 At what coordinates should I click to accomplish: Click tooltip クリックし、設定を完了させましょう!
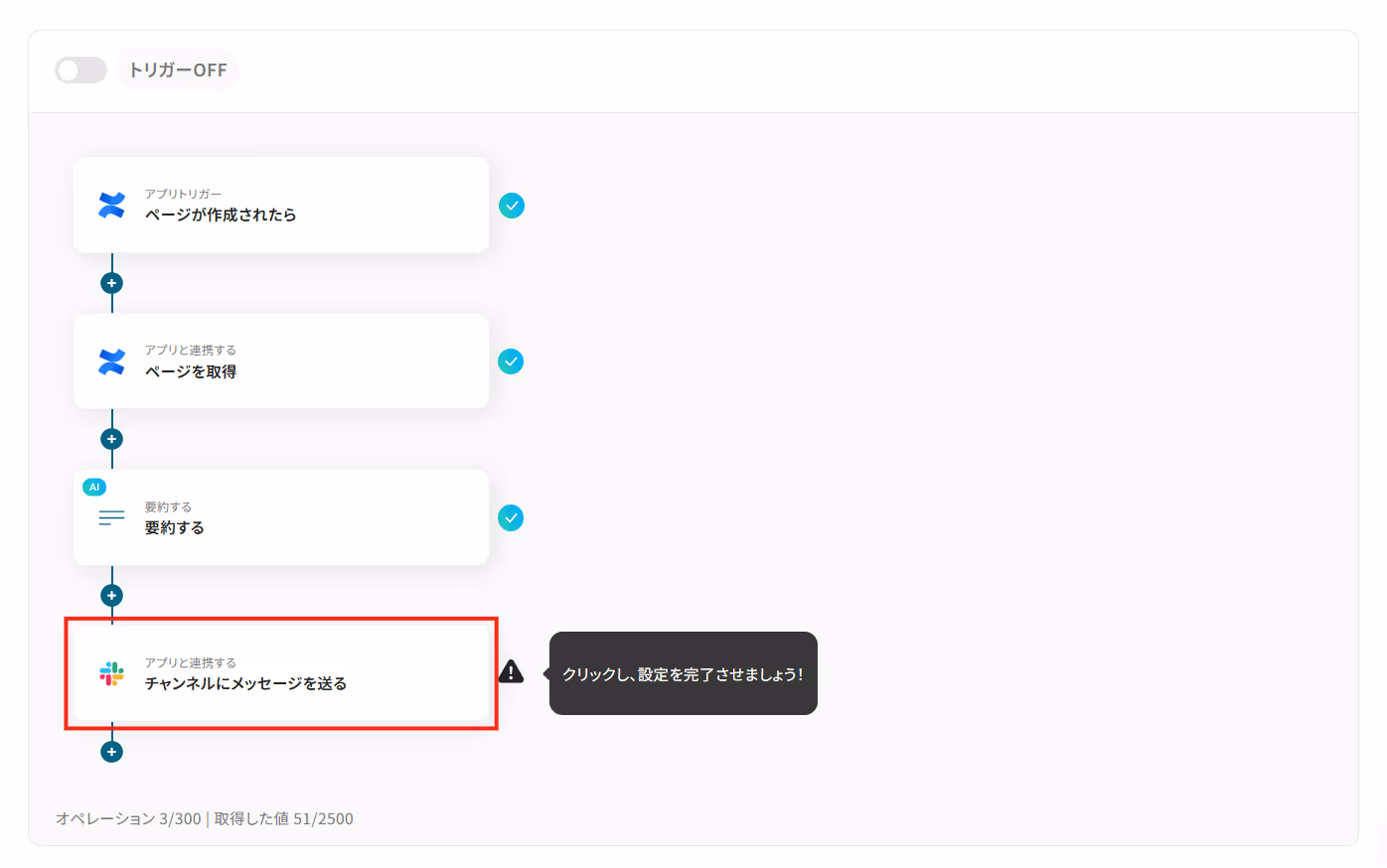[x=684, y=673]
